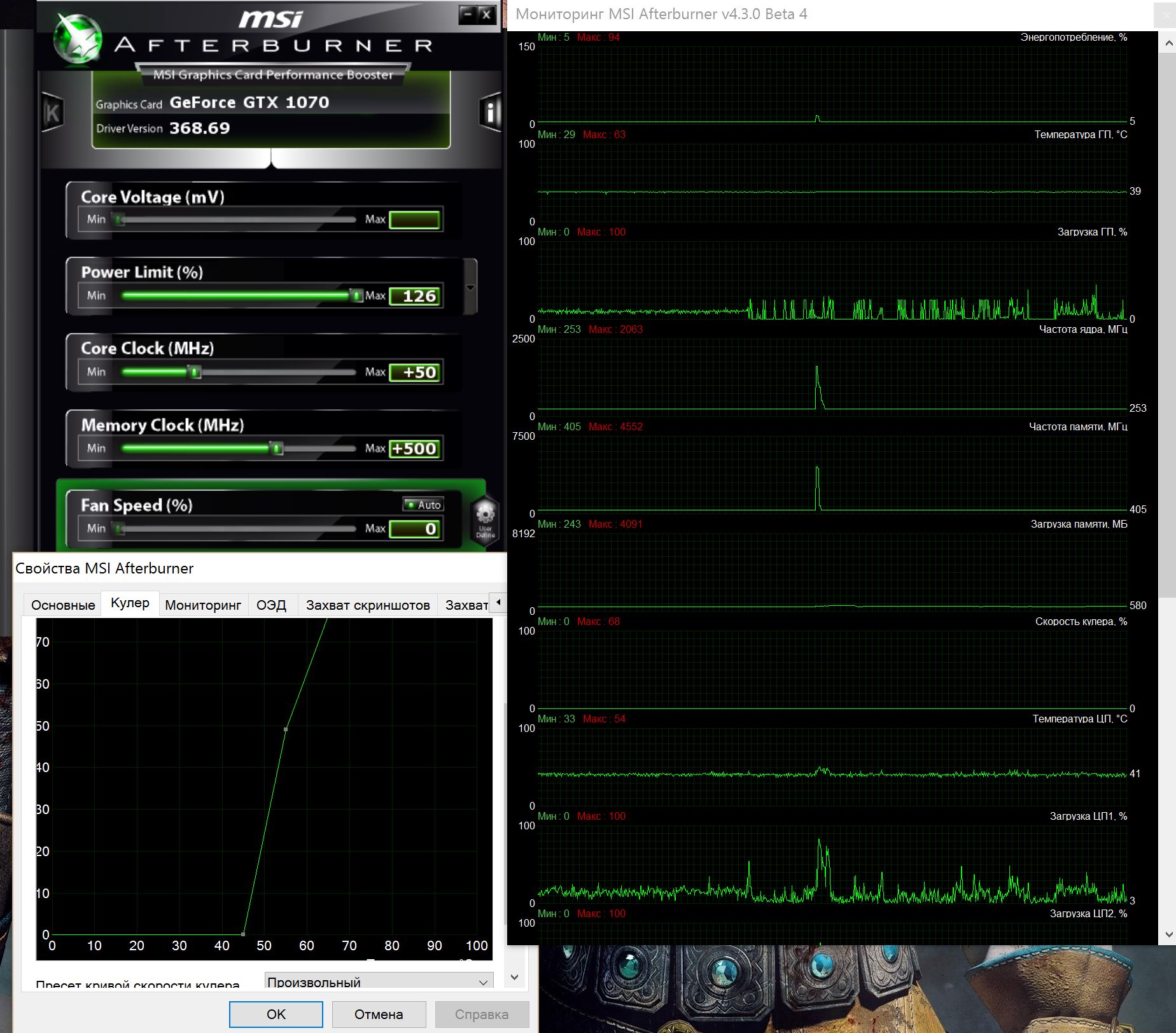Select the fan curve node at zero speed
1176x1033 pixels.
click(243, 934)
